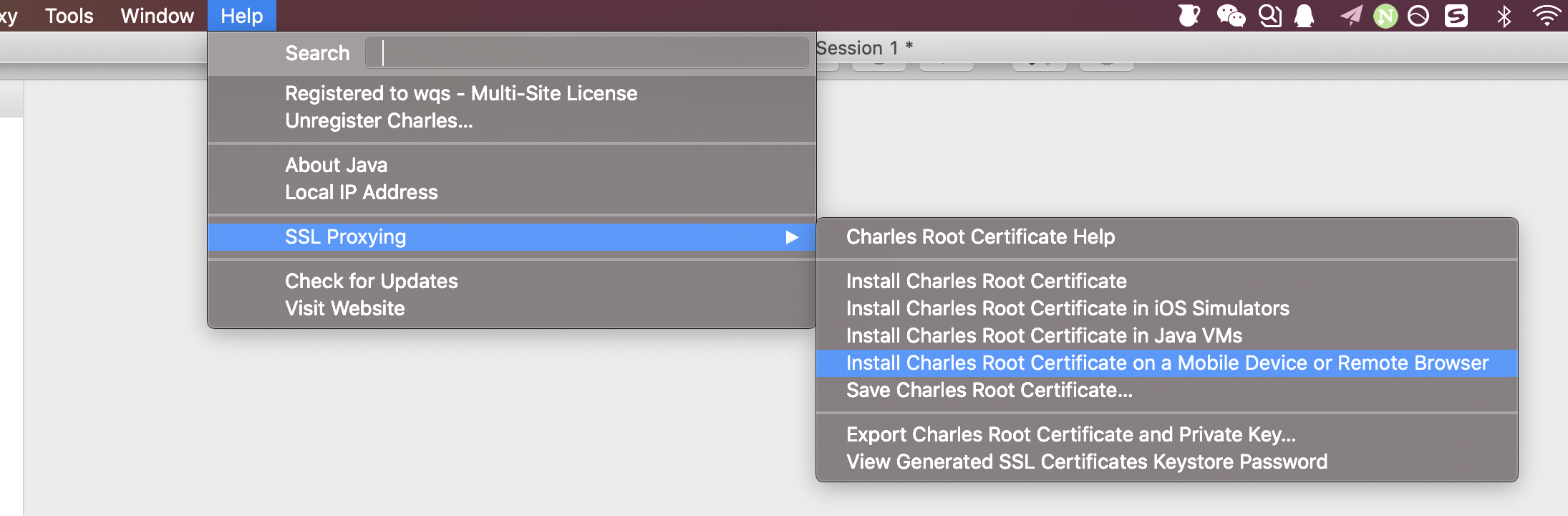Open the WeChat menu bar icon
1568x516 pixels.
[1231, 16]
